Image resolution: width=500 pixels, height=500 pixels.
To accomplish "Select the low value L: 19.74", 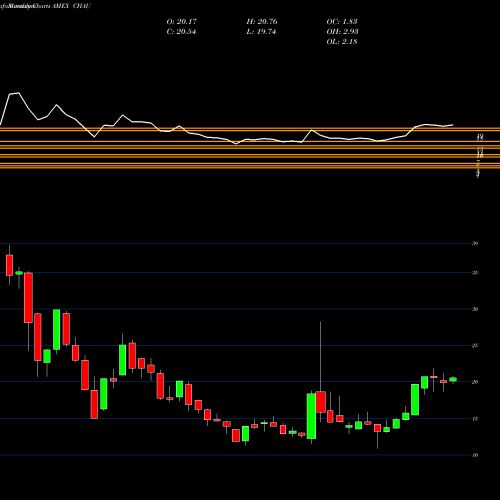I will click(x=261, y=32).
